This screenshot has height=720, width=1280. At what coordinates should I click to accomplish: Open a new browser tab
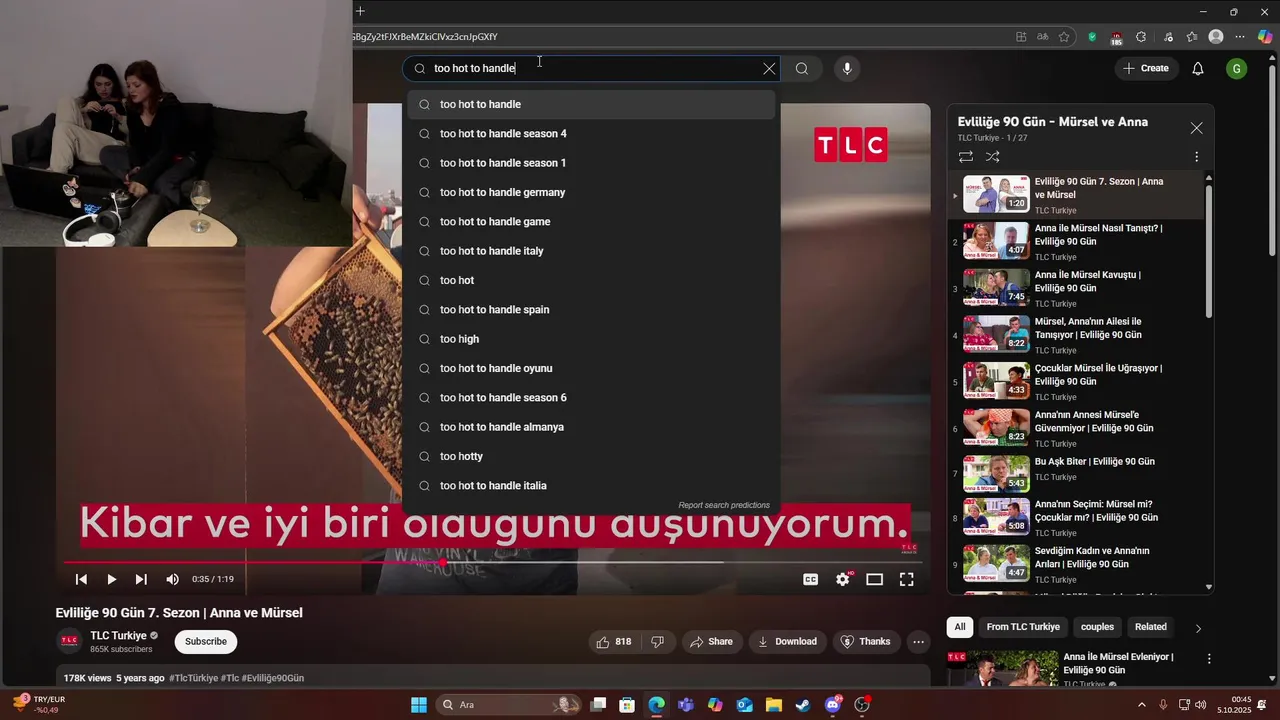(x=360, y=11)
